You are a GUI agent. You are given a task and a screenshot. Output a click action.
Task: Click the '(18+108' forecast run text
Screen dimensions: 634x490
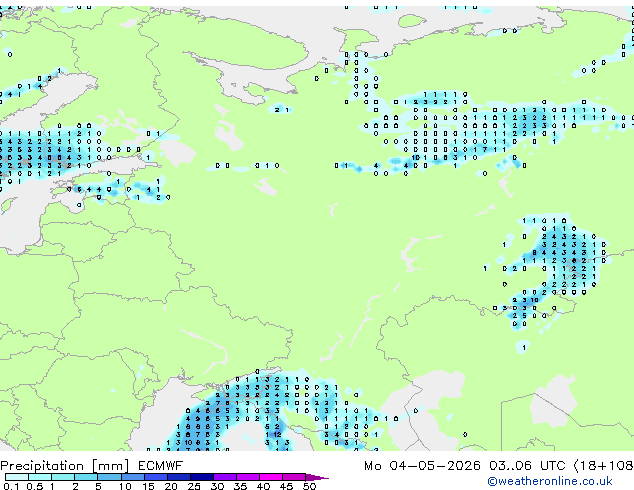[x=604, y=466]
